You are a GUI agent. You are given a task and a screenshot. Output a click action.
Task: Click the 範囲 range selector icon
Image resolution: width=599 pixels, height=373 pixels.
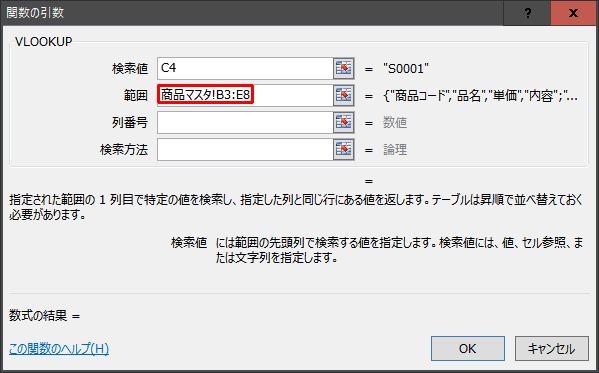344,95
